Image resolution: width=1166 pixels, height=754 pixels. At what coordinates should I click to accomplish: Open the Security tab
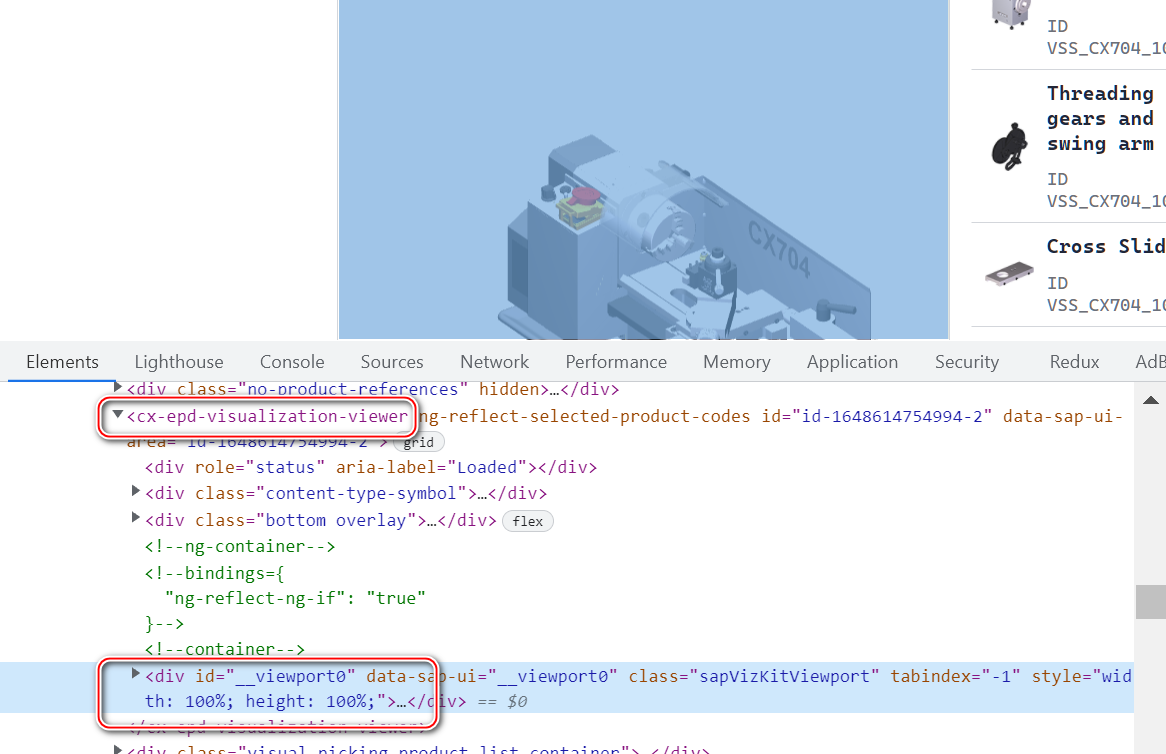point(967,362)
